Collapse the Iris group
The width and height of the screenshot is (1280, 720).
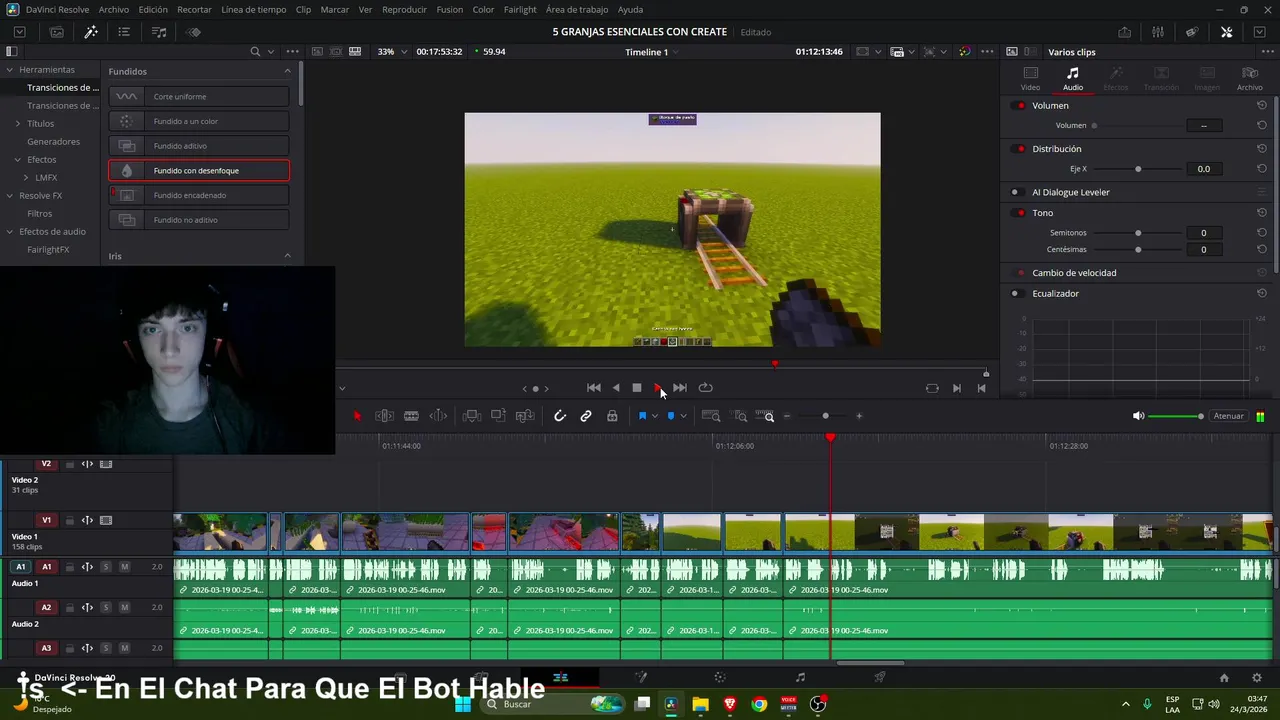[x=287, y=256]
